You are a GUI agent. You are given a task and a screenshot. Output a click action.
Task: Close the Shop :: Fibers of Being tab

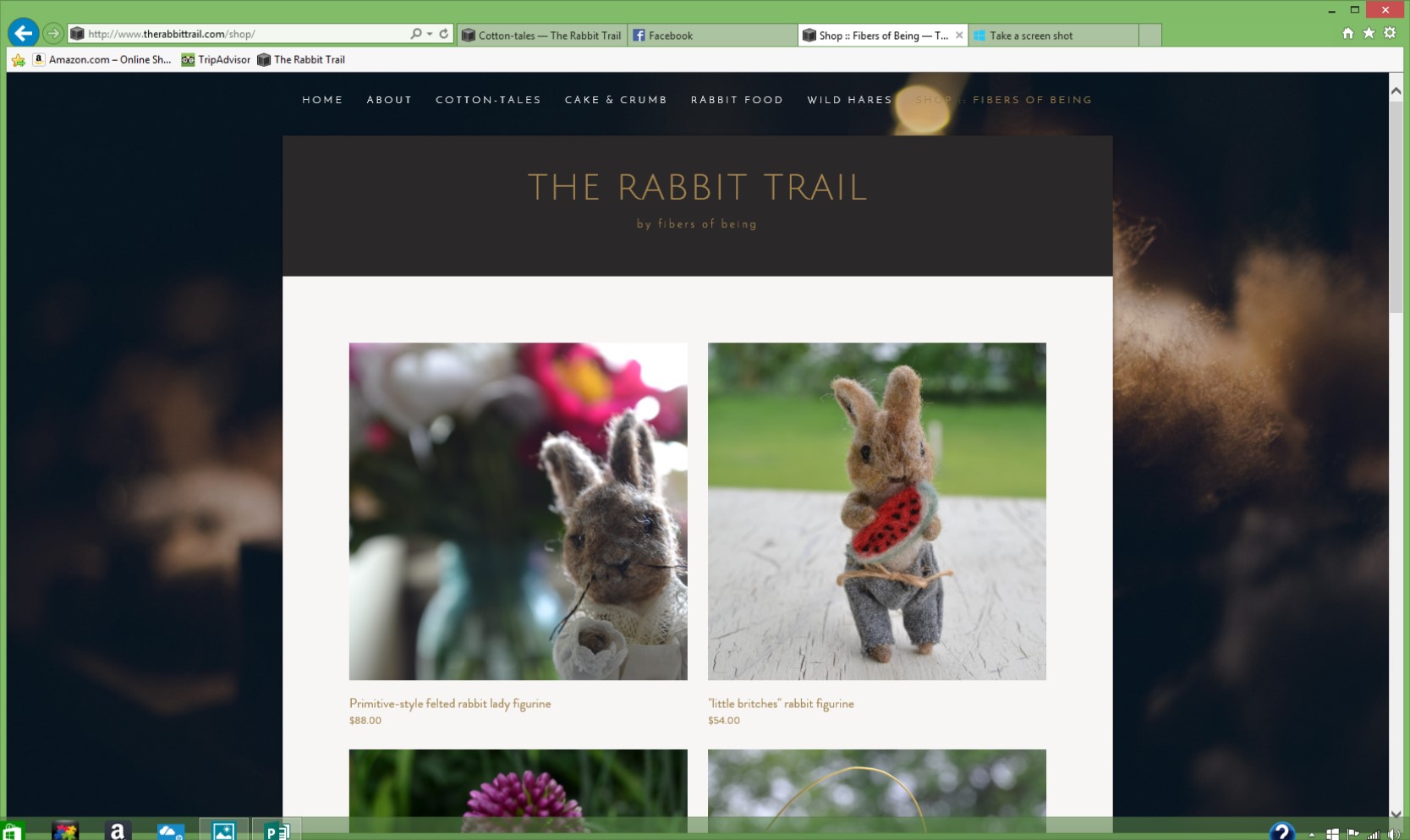959,36
